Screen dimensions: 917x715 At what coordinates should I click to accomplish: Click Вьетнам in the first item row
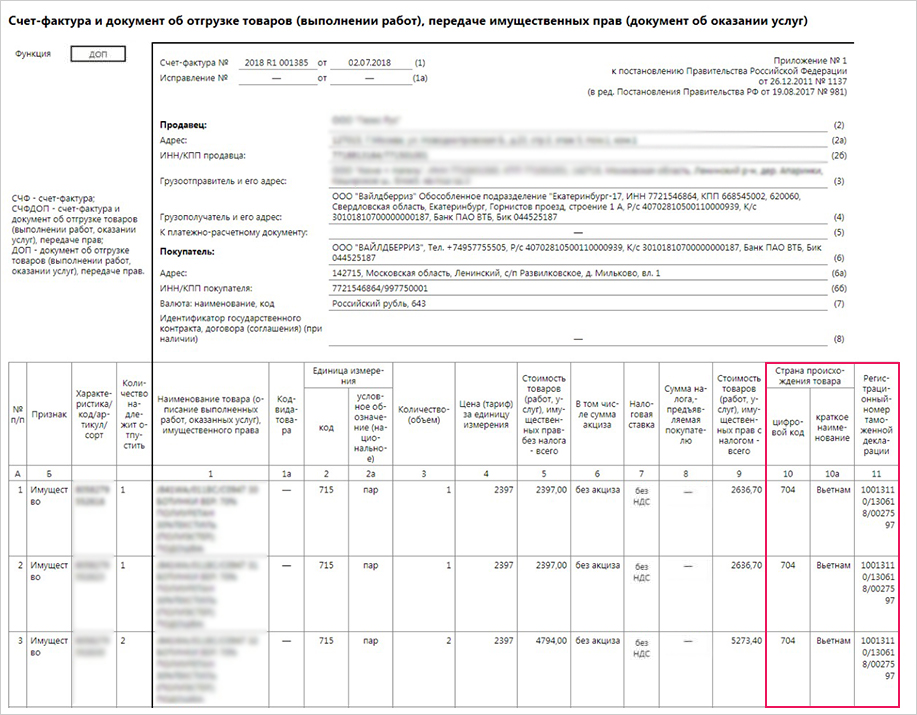[x=832, y=489]
